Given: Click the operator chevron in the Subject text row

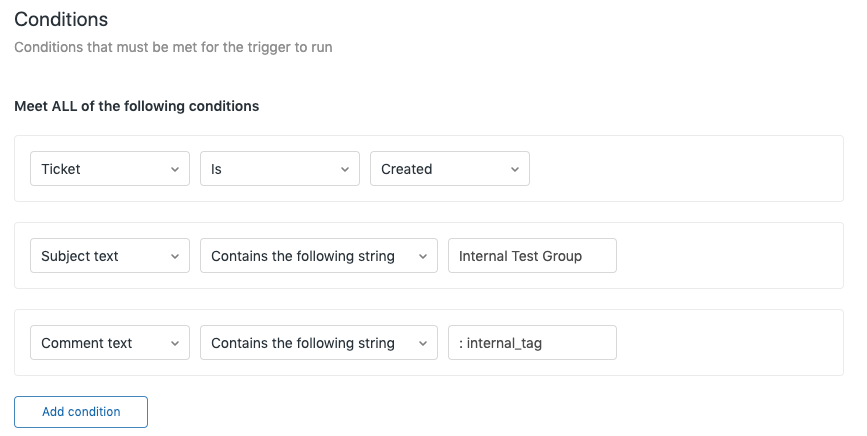Looking at the screenshot, I should (x=423, y=257).
